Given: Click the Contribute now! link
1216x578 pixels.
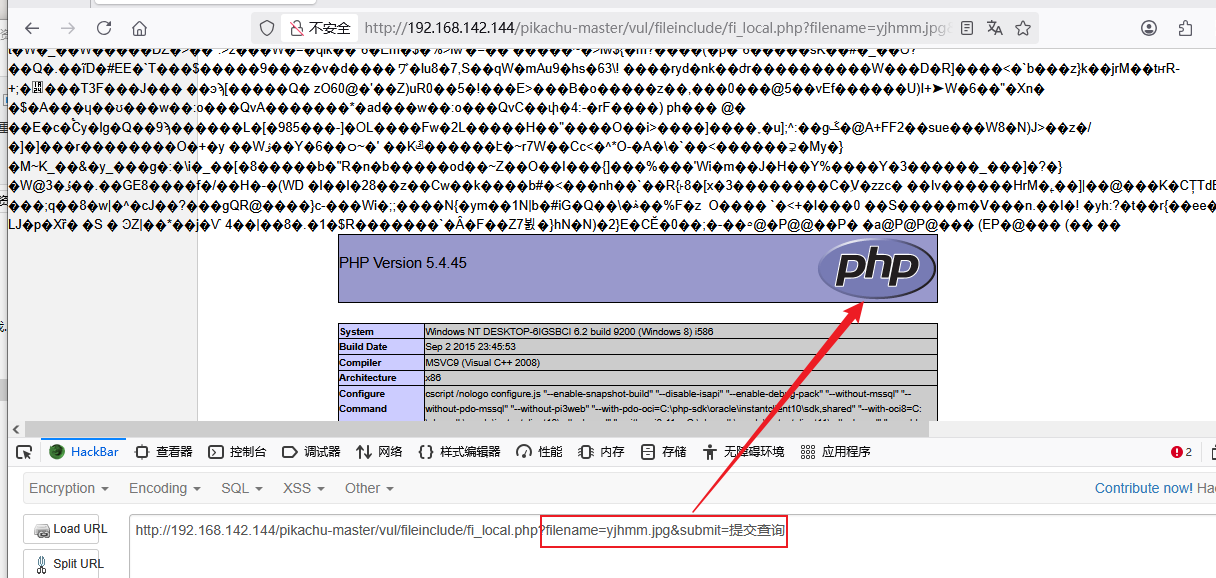Looking at the screenshot, I should 1144,488.
